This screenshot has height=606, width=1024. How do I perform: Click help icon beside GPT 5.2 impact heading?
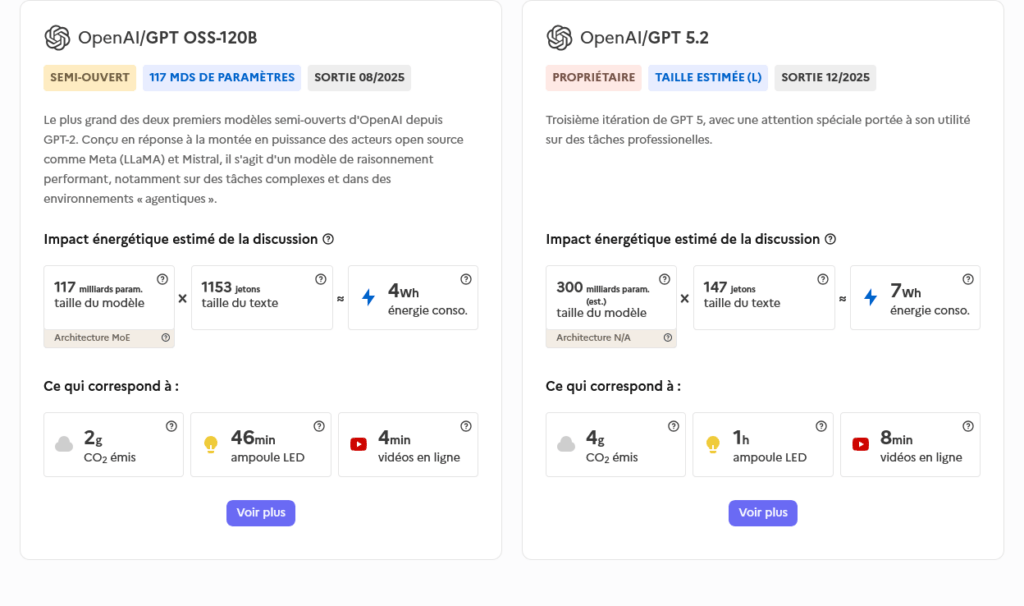point(831,239)
